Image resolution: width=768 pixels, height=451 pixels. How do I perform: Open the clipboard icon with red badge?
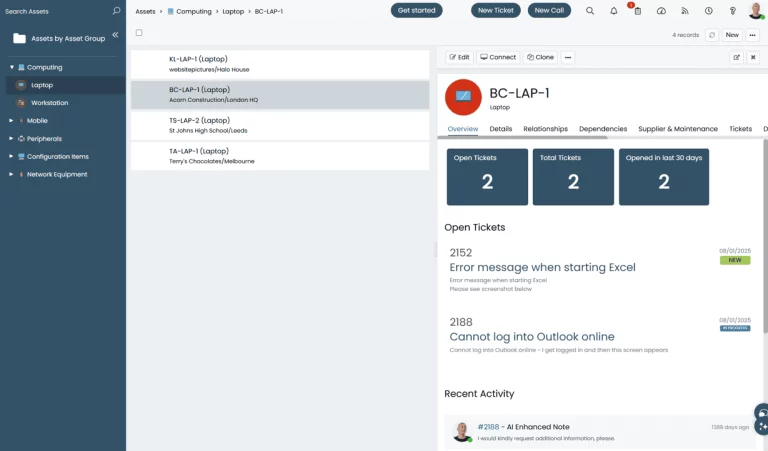pos(637,11)
